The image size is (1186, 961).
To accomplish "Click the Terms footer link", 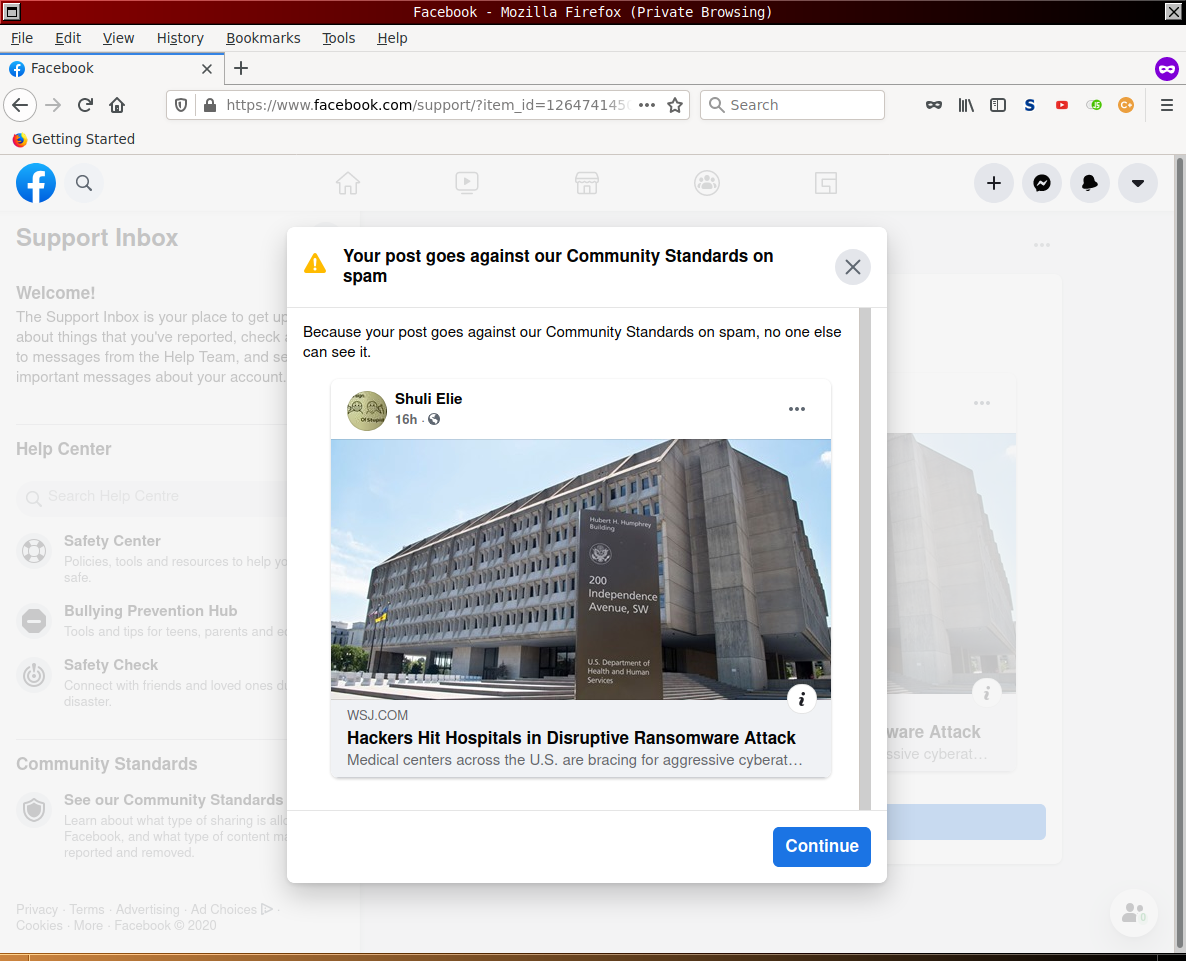I will [x=87, y=910].
